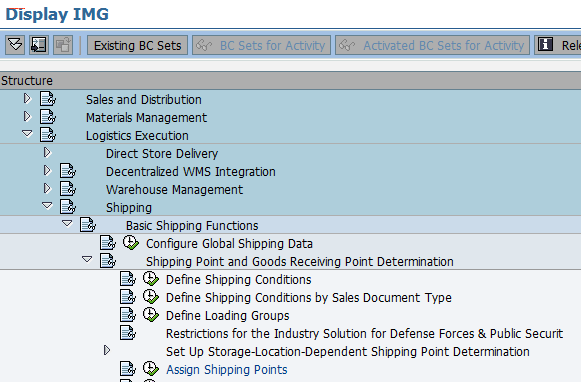This screenshot has height=382, width=581.
Task: Expand the Sales and Distribution node
Action: click(x=27, y=99)
